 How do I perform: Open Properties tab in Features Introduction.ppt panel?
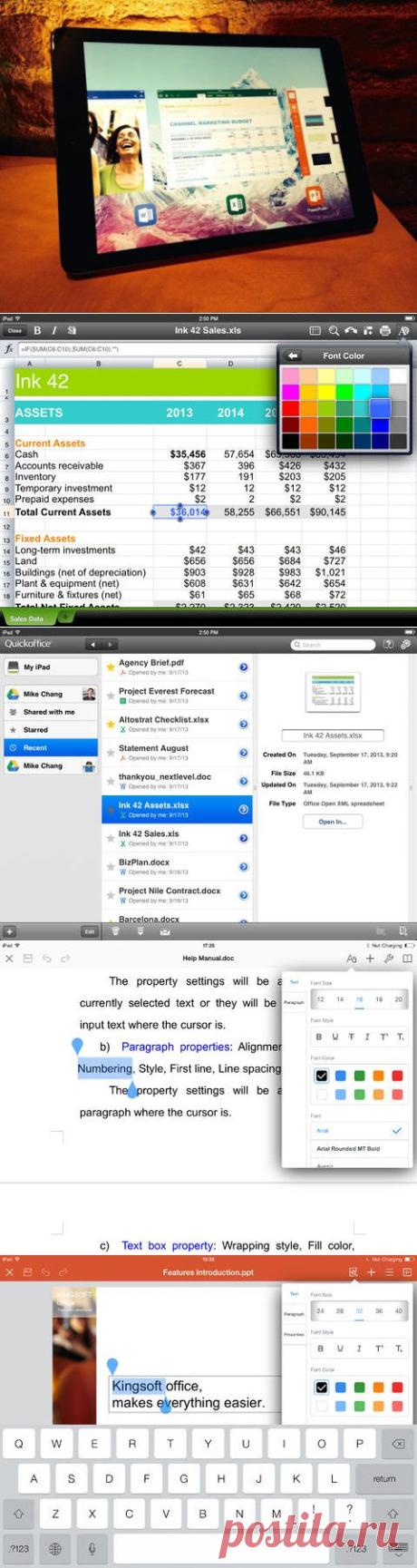pyautogui.click(x=294, y=1335)
